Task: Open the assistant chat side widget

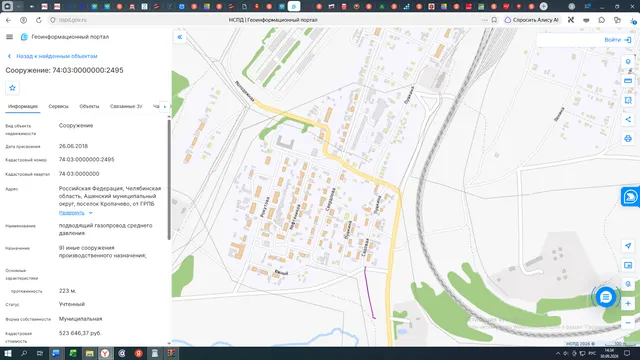Action: [x=631, y=197]
